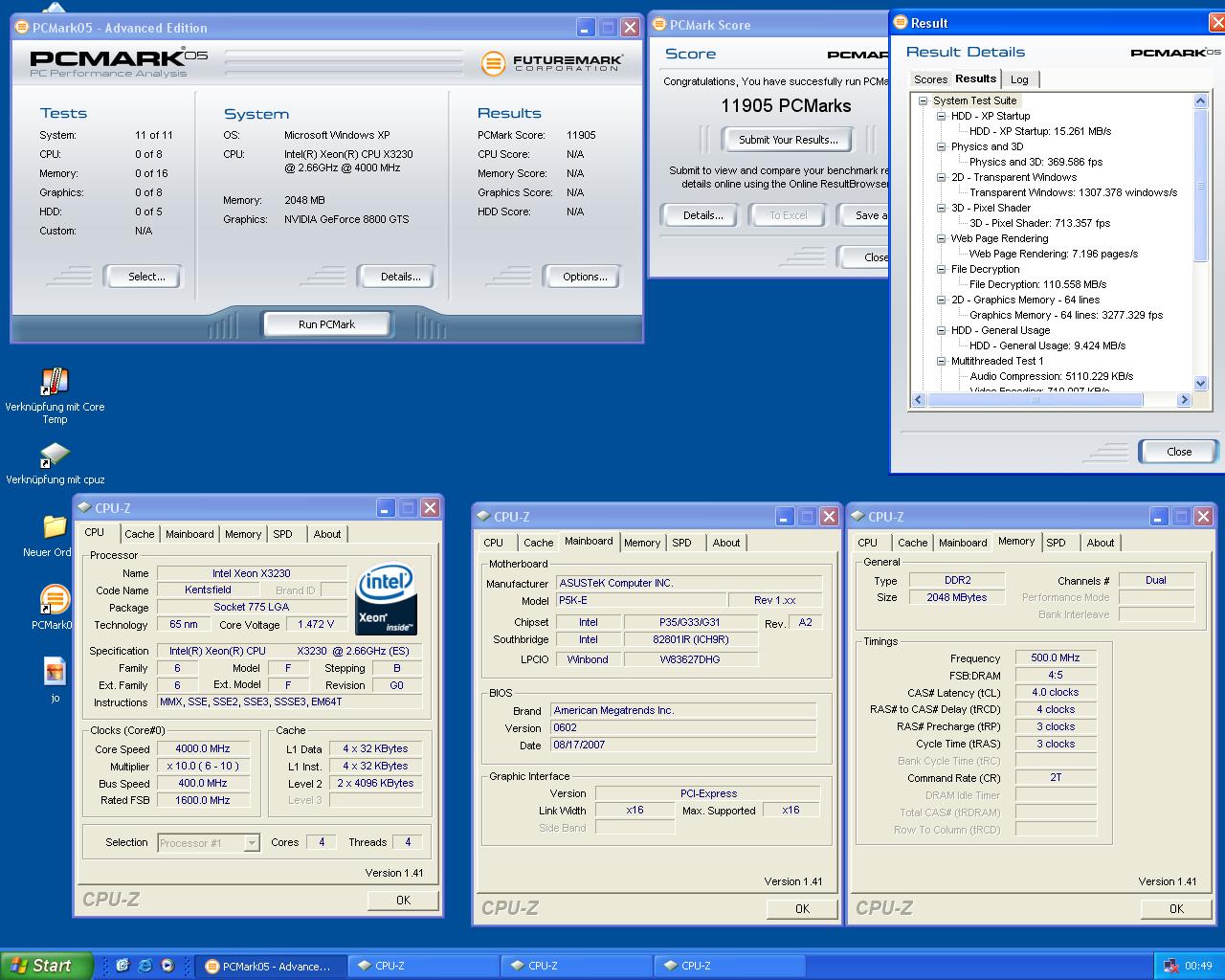This screenshot has height=980, width=1225.
Task: Click scroll-left arrow in Result tree
Action: click(919, 400)
